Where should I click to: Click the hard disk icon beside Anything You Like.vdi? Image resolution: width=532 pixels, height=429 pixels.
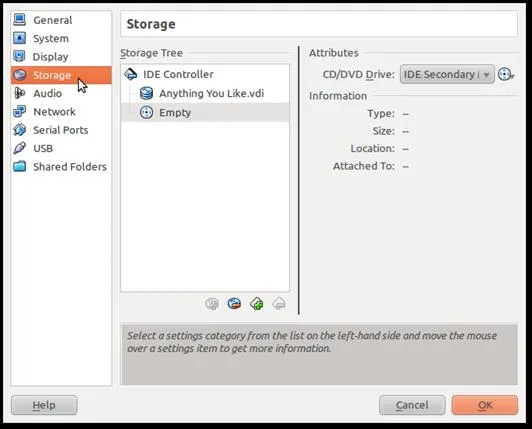point(146,93)
